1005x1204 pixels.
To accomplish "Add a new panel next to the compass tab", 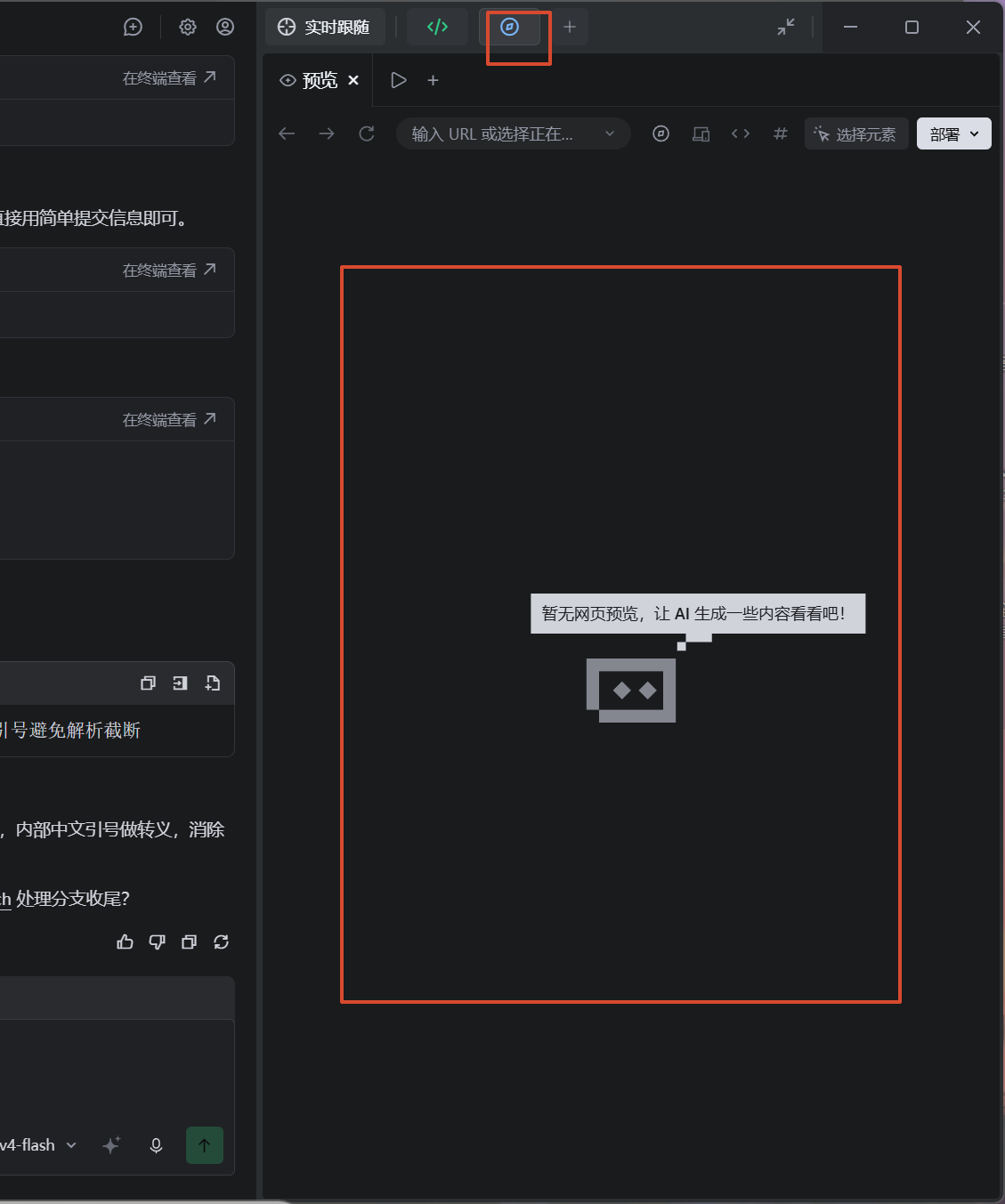I will [x=570, y=27].
